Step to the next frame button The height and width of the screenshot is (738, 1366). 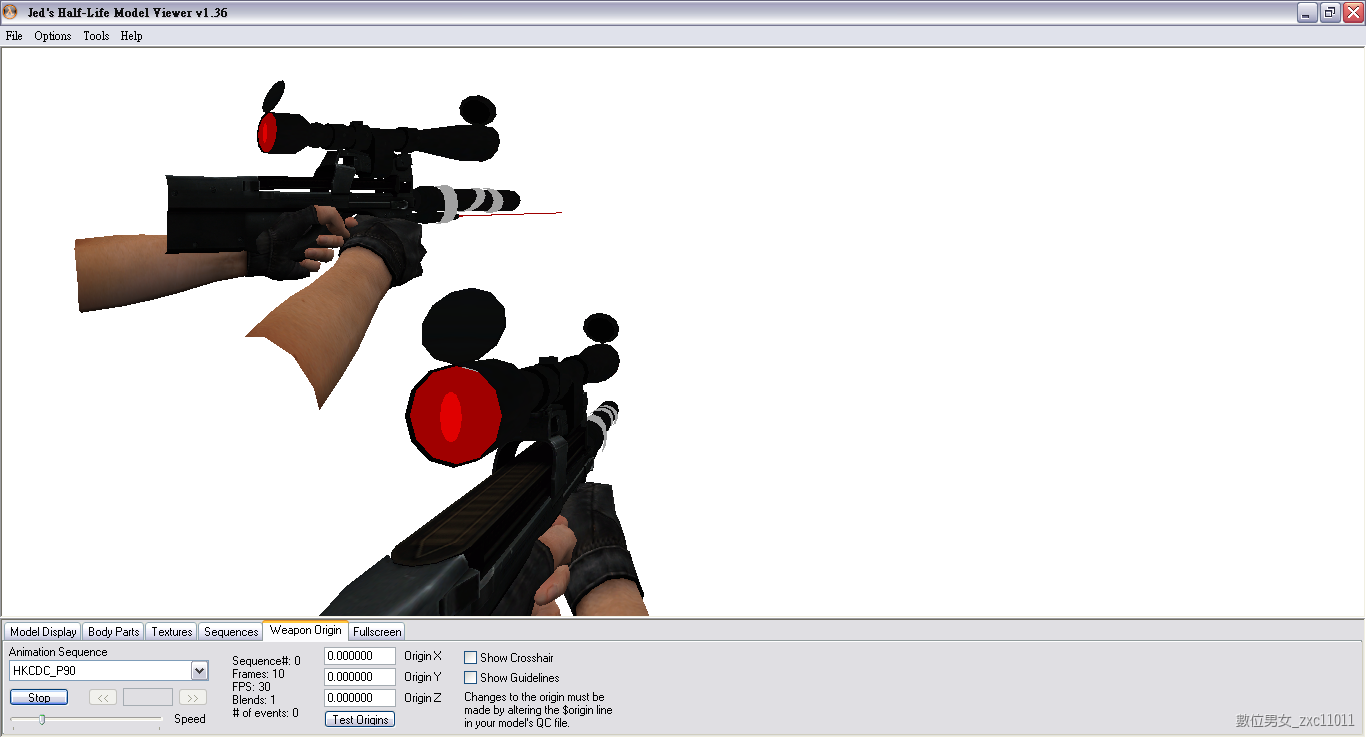pos(193,697)
